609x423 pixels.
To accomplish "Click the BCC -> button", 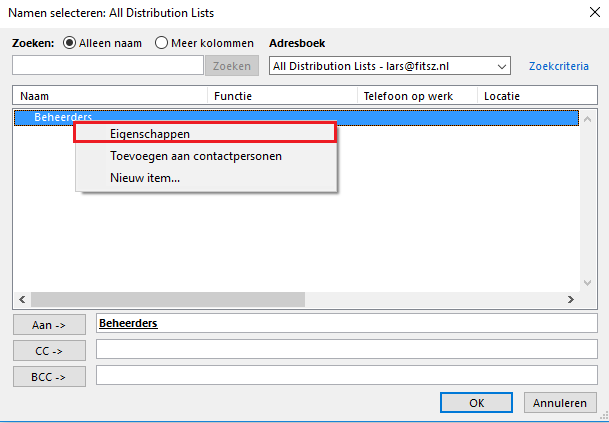I will 49,377.
